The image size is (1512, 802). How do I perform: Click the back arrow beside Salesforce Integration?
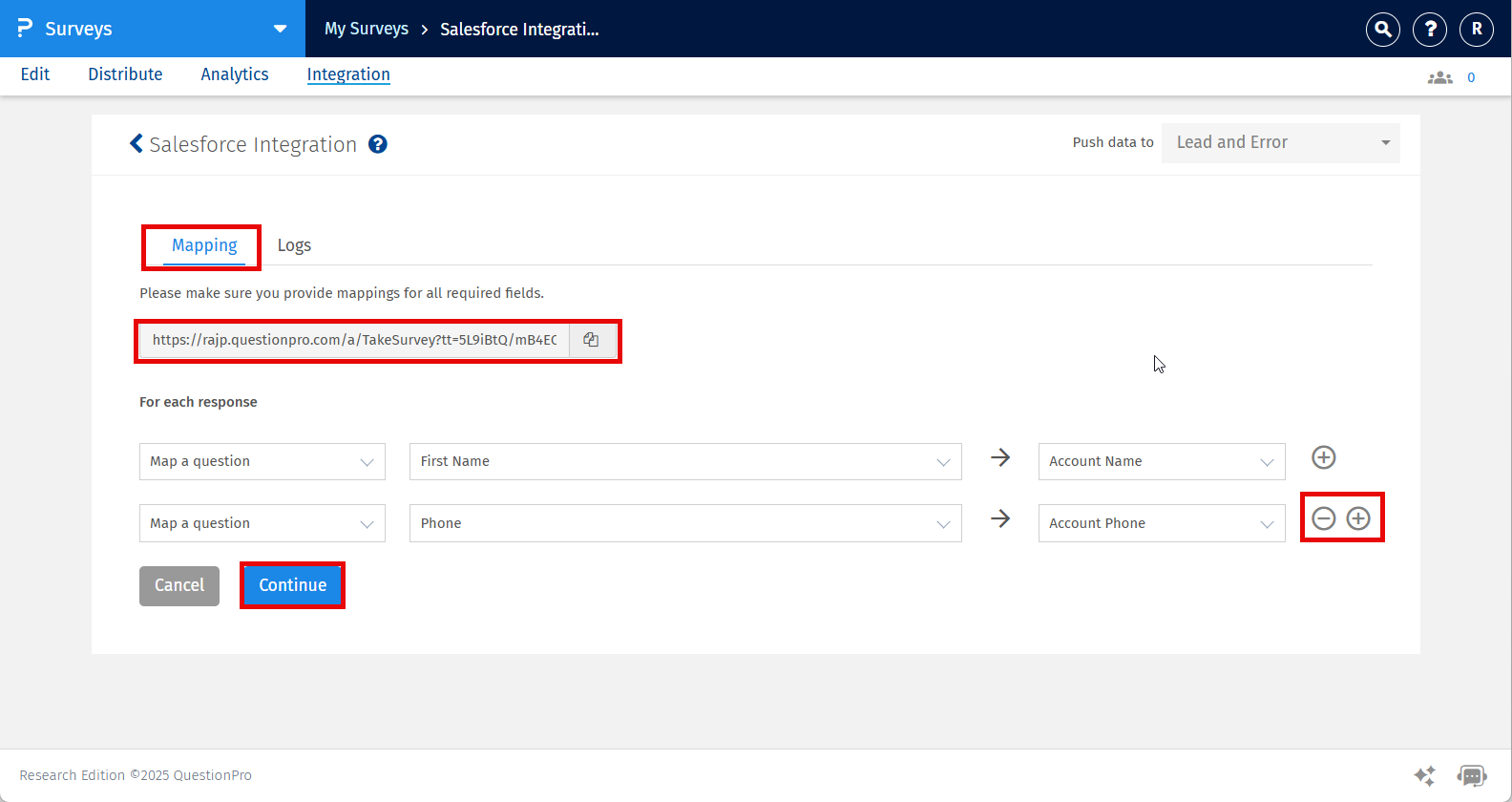pyautogui.click(x=136, y=143)
